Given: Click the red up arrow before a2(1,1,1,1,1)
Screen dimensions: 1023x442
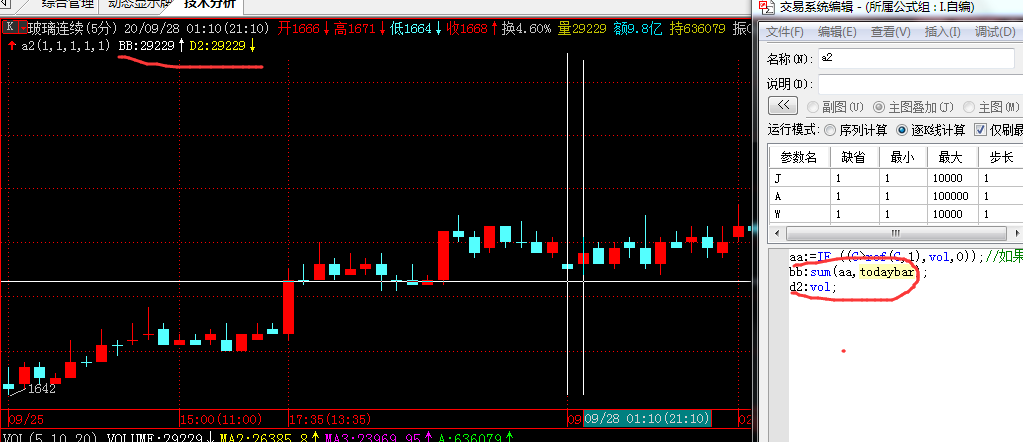Looking at the screenshot, I should click(x=12, y=46).
